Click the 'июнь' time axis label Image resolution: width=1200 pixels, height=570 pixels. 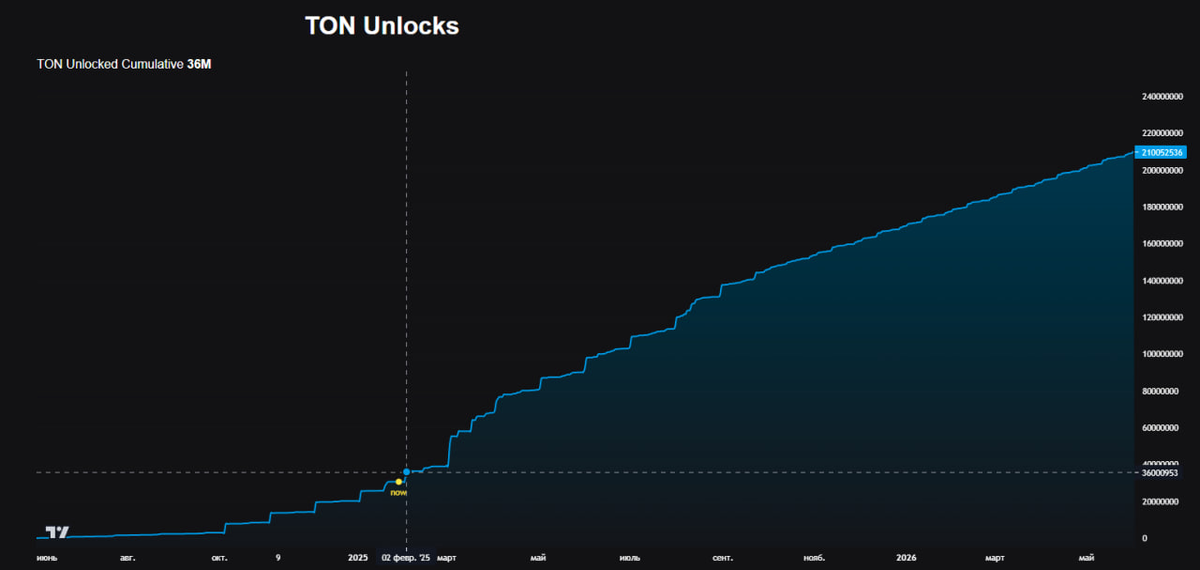pyautogui.click(x=47, y=557)
